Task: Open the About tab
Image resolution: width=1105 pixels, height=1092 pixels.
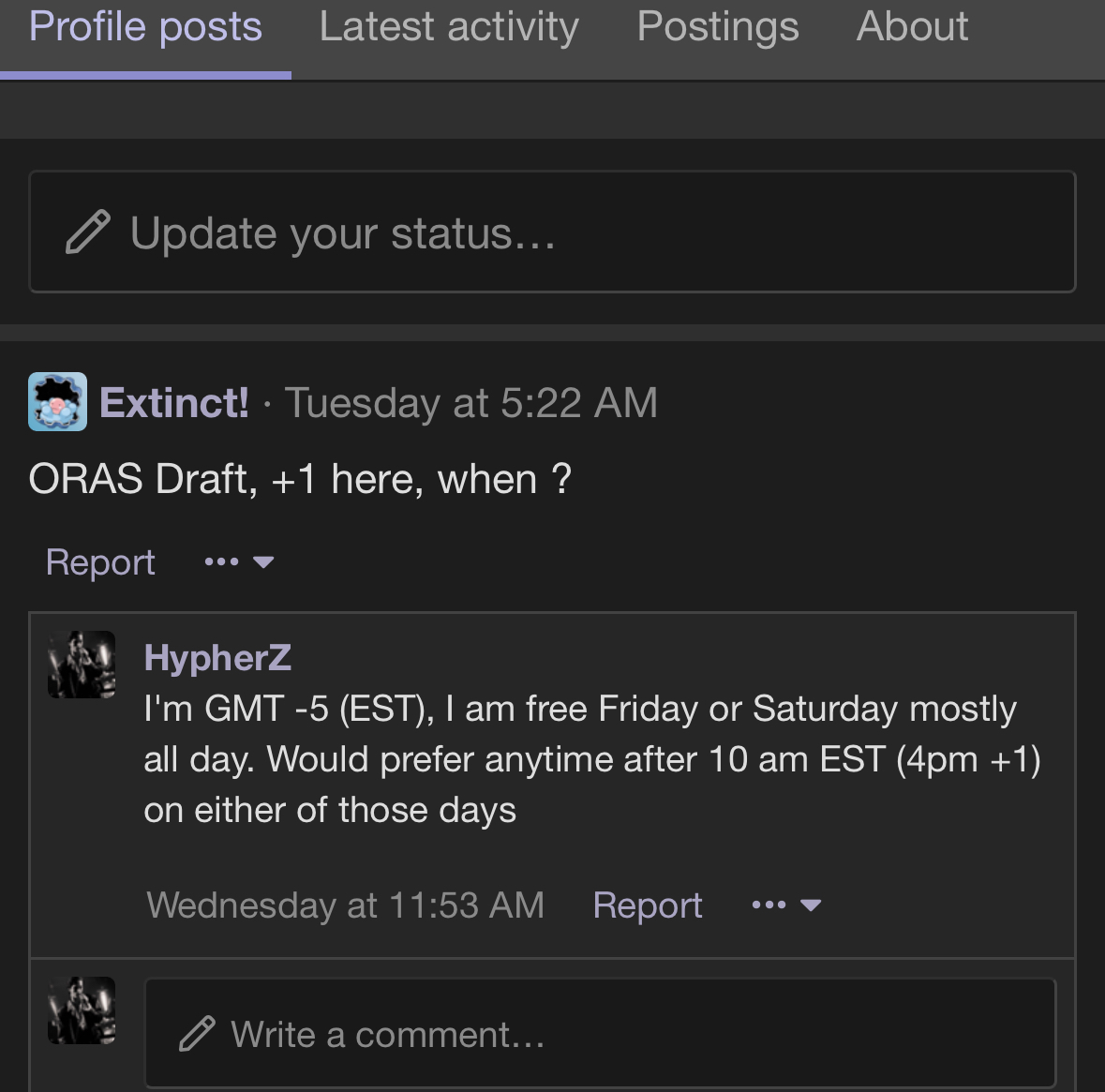Action: coord(912,26)
